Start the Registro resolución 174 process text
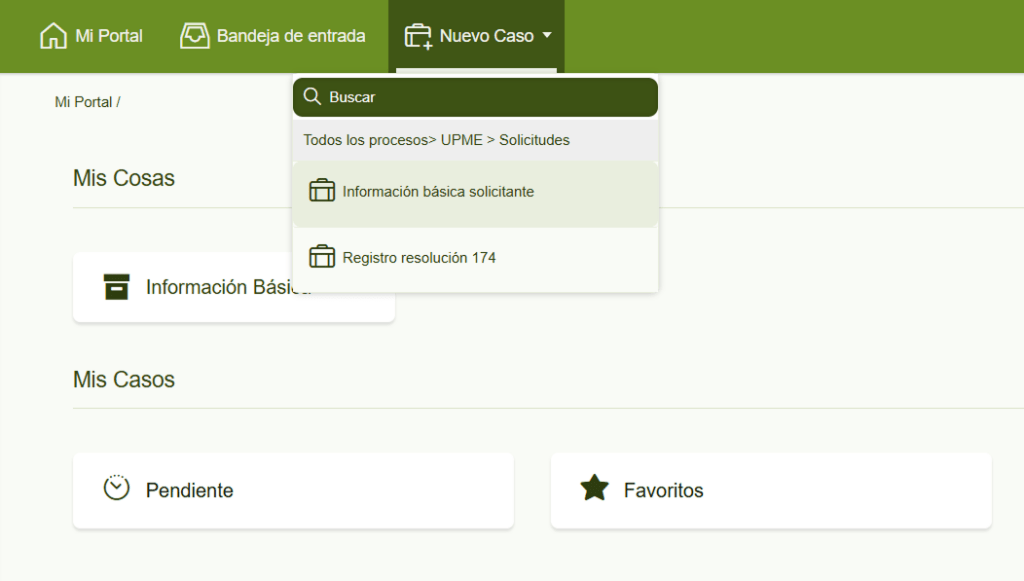This screenshot has height=581, width=1024. [x=419, y=257]
